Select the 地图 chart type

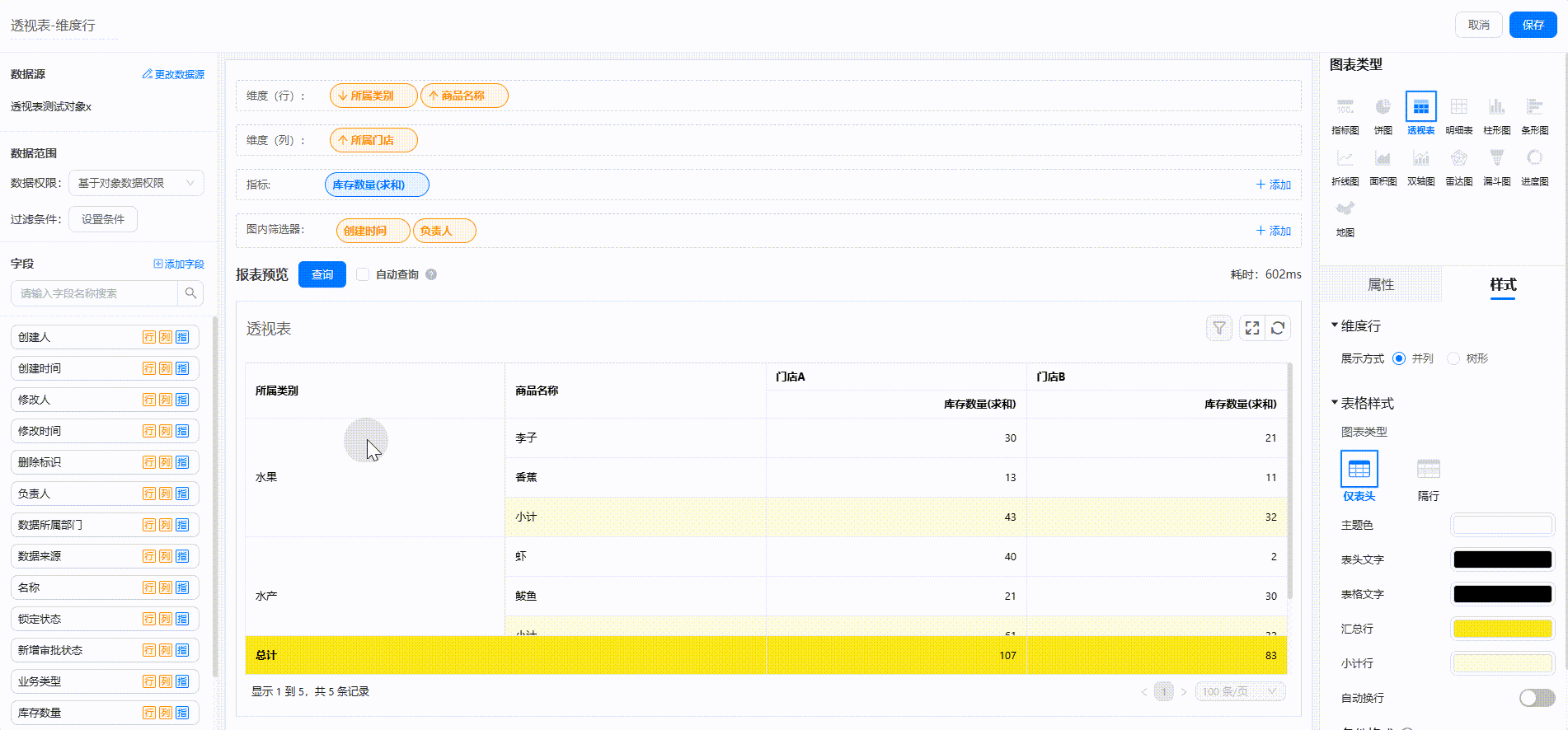[x=1345, y=217]
